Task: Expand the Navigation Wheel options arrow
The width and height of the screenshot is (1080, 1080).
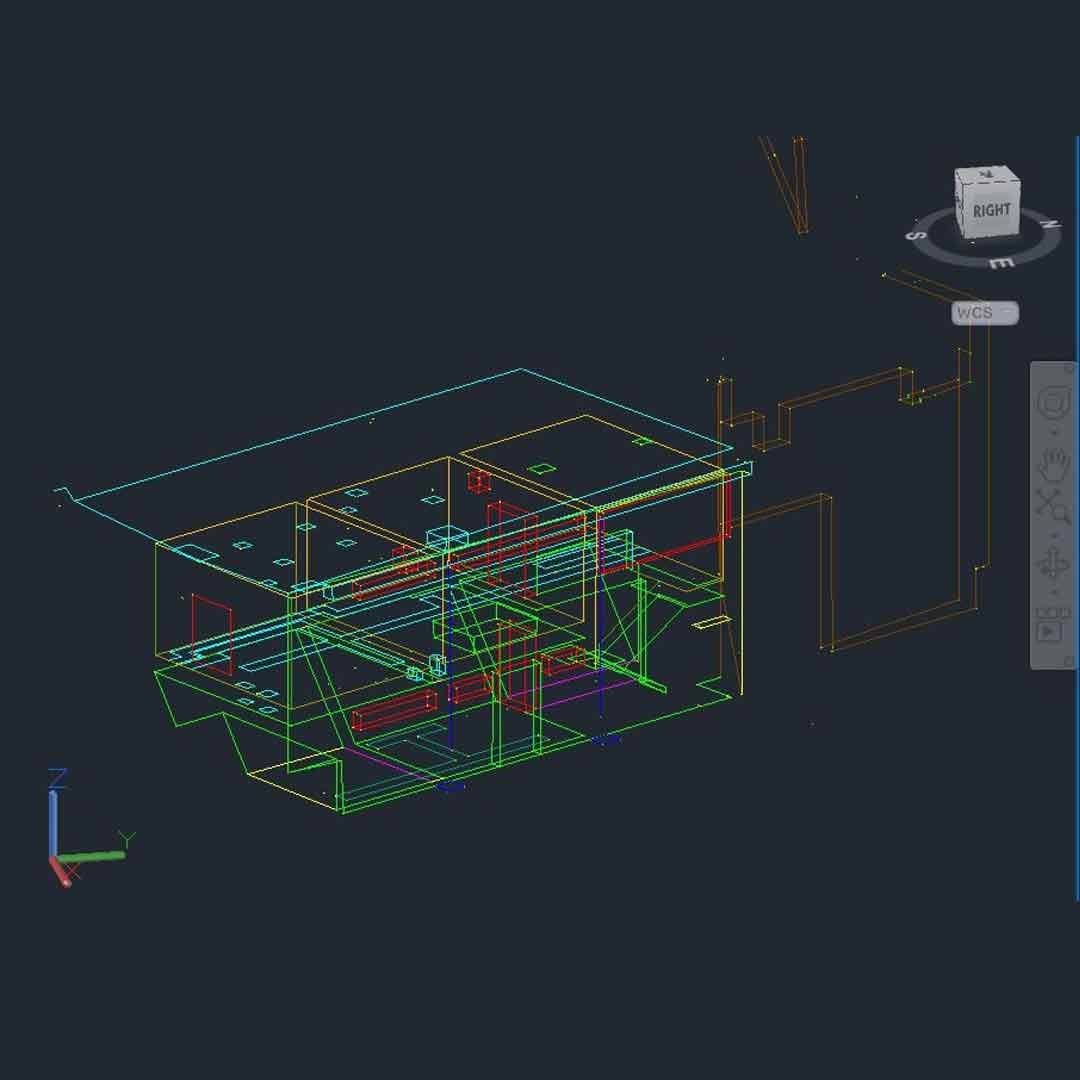Action: pos(1054,433)
